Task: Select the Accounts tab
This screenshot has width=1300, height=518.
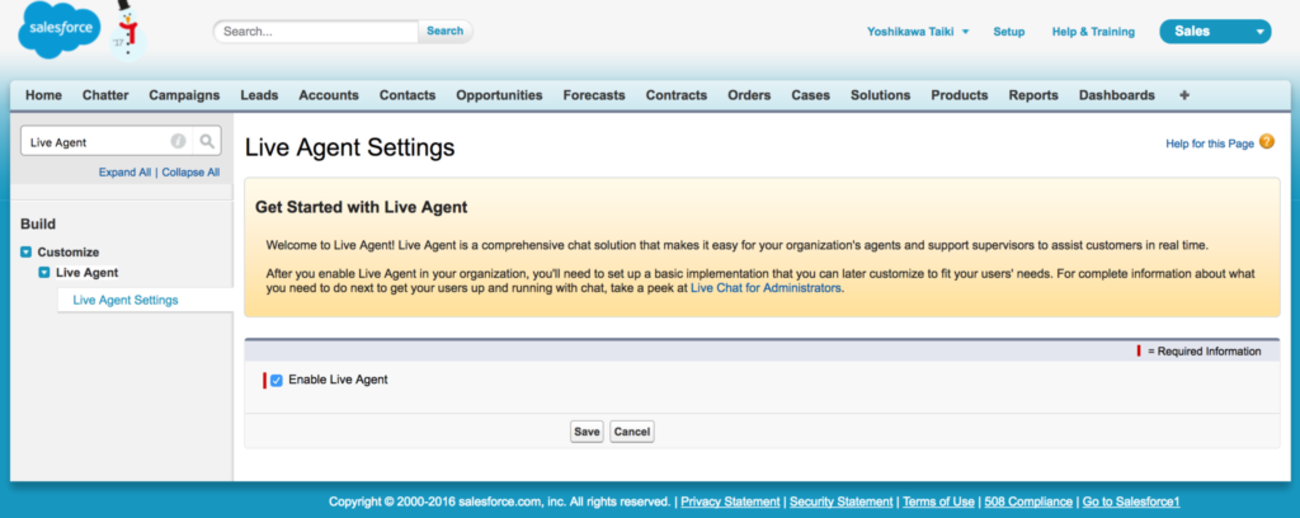Action: tap(328, 95)
